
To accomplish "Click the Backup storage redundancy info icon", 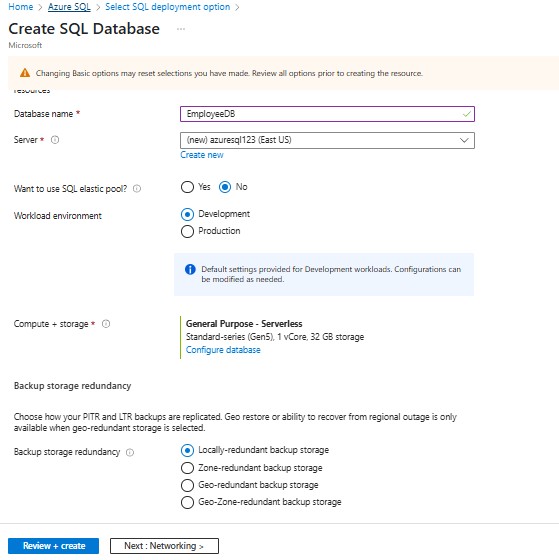I will tap(130, 452).
